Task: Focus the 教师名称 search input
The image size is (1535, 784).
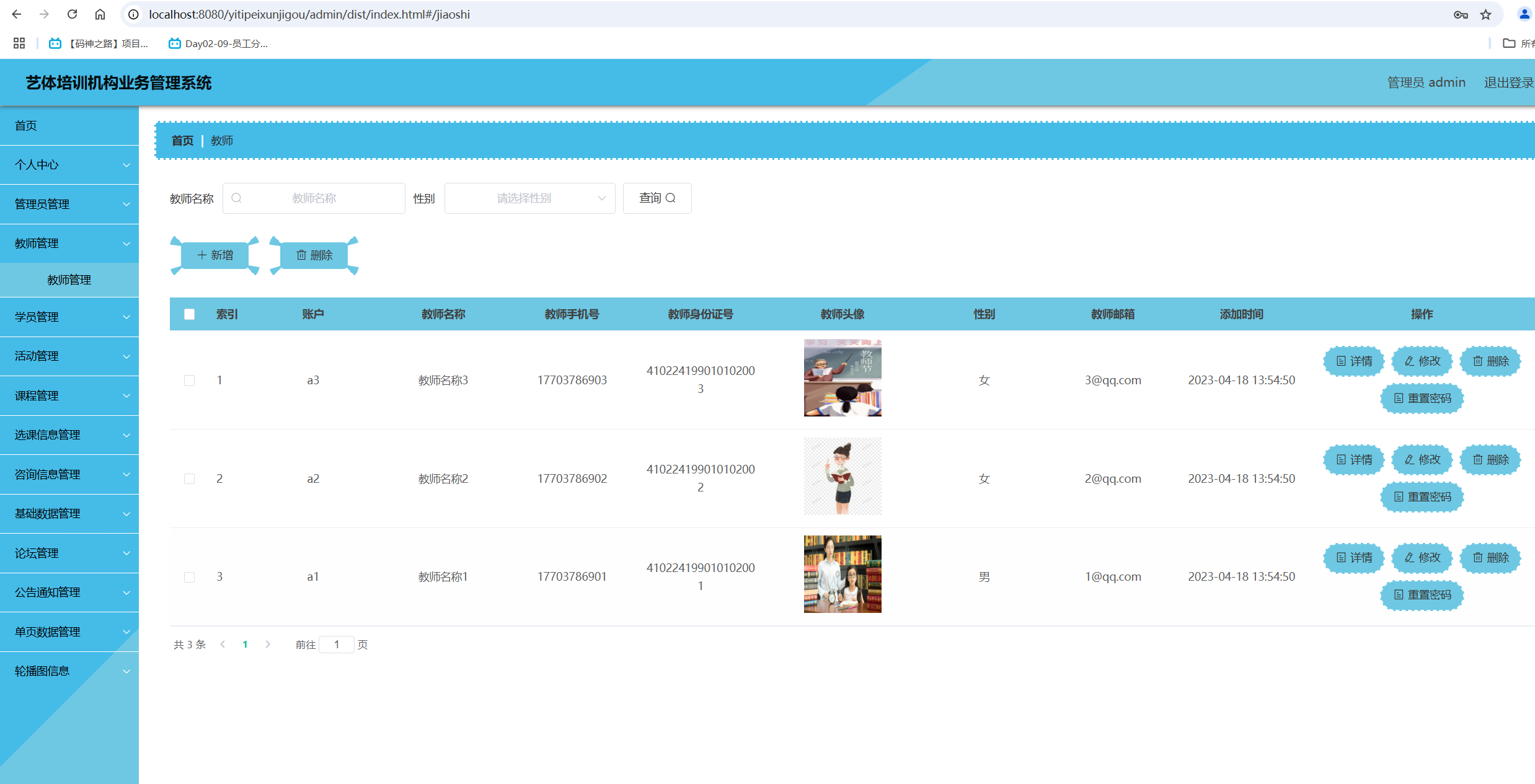Action: [x=314, y=198]
